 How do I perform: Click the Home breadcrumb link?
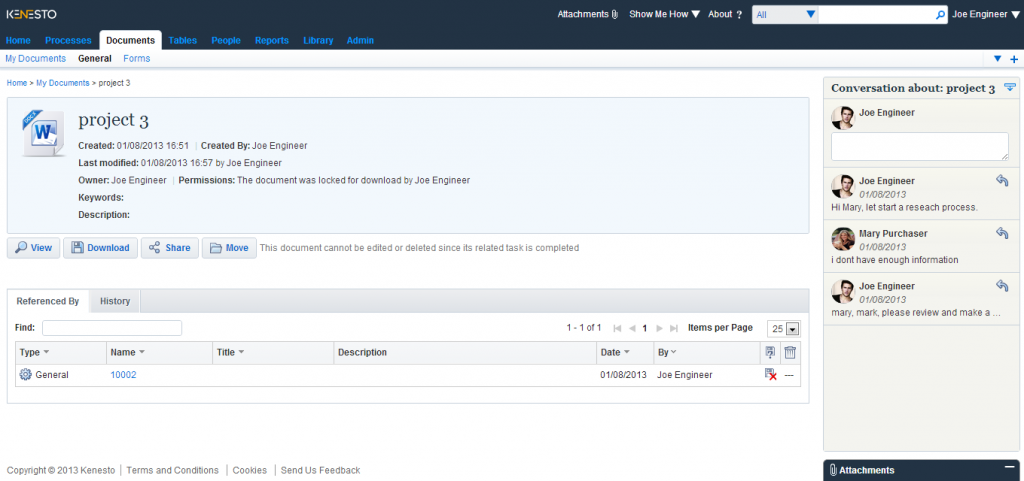(17, 83)
